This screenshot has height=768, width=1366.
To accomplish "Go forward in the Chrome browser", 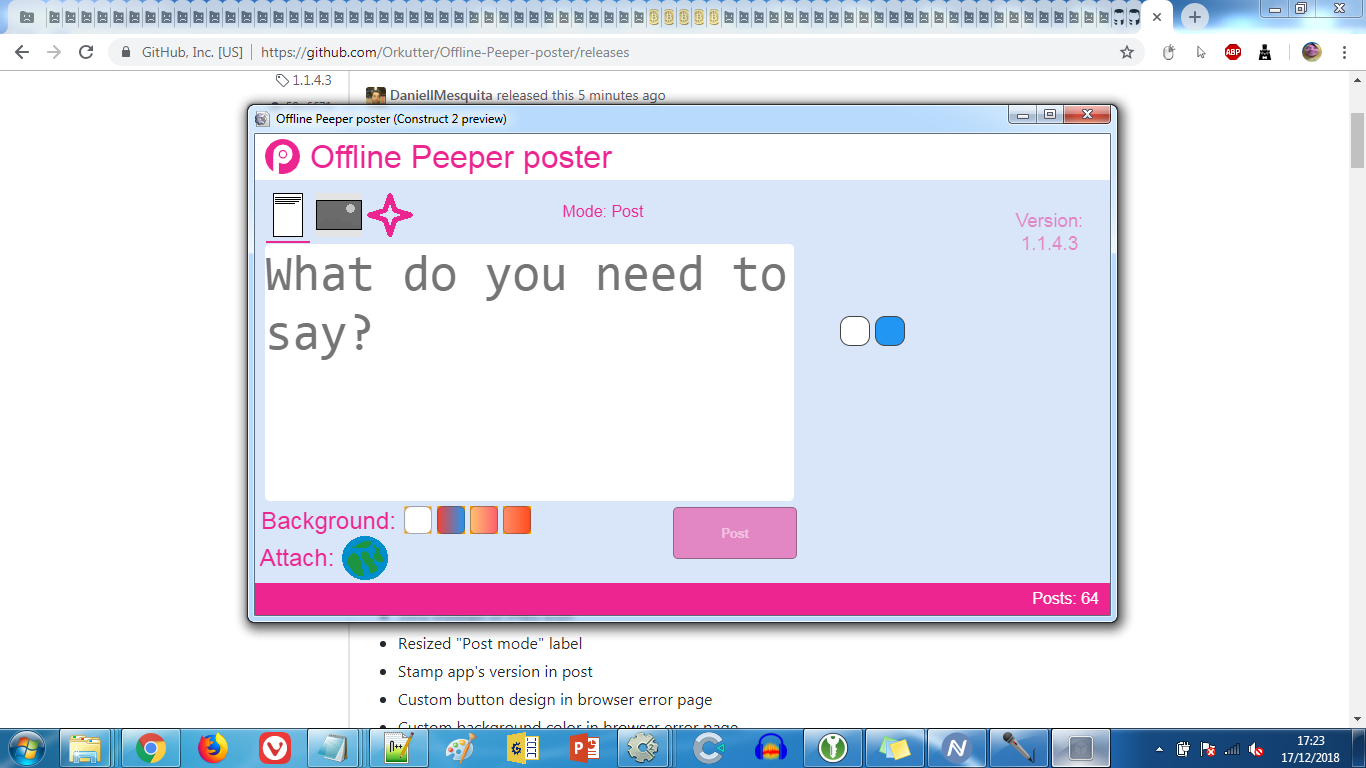I will pos(54,52).
